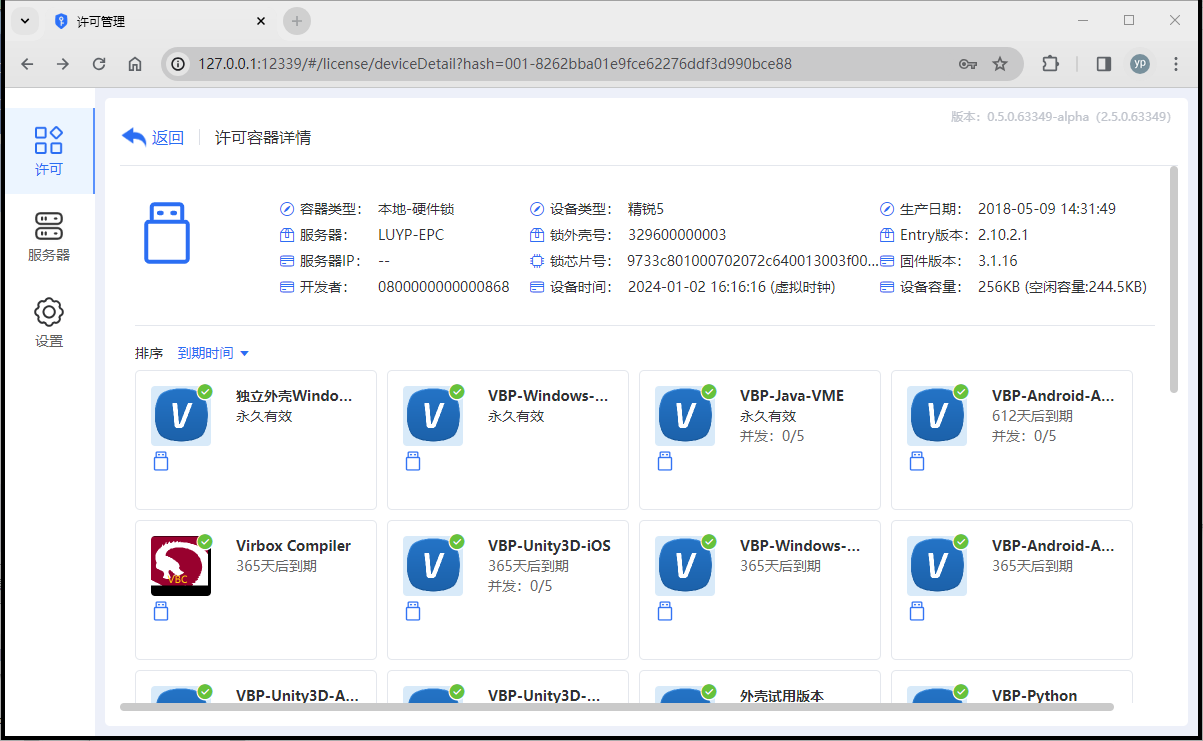1203x741 pixels.
Task: Click the vertical scrollbar of the details page
Action: 1174,279
